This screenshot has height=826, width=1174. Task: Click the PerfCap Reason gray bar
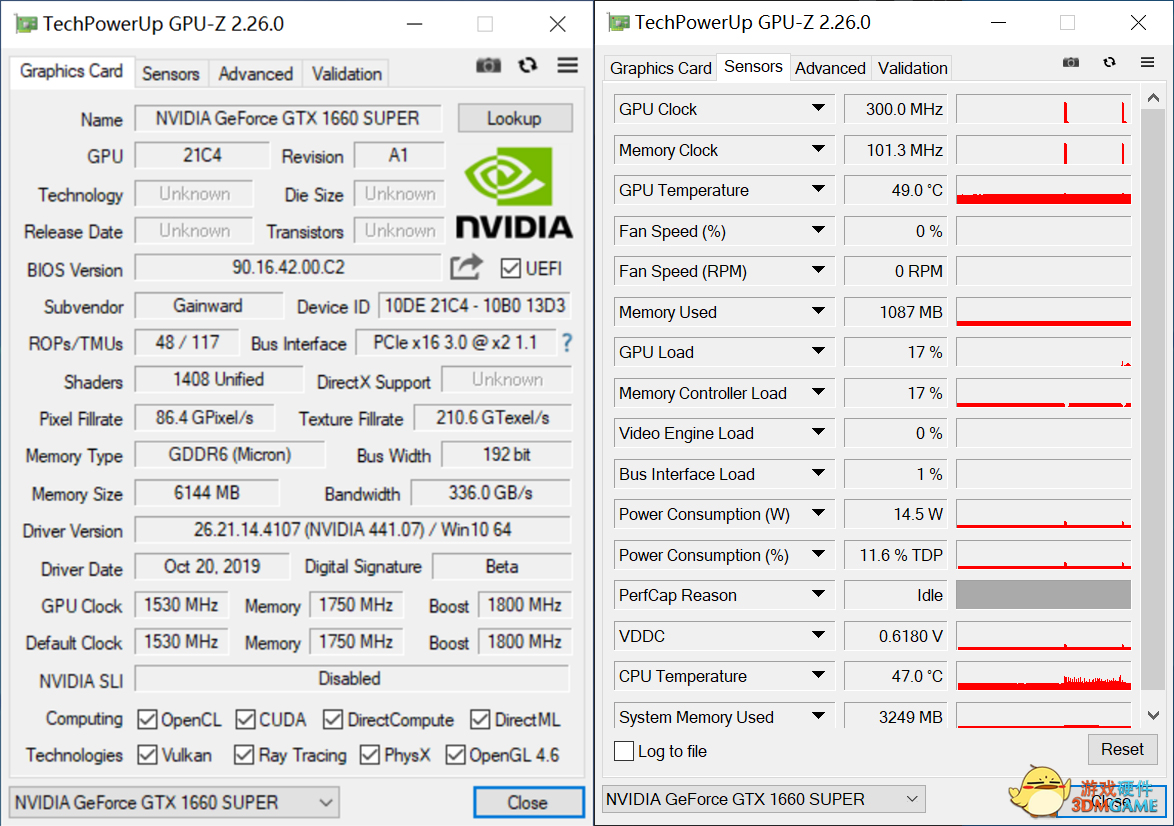[x=1043, y=595]
